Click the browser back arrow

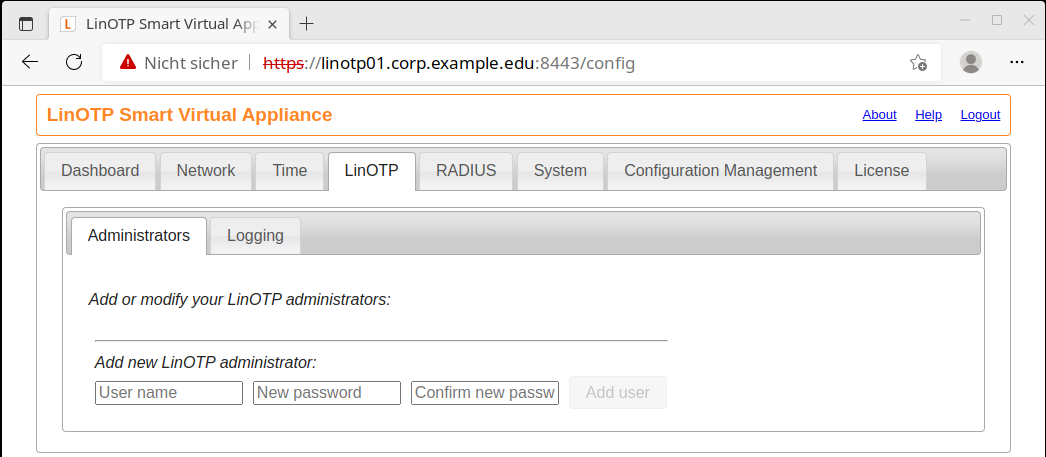(x=30, y=62)
